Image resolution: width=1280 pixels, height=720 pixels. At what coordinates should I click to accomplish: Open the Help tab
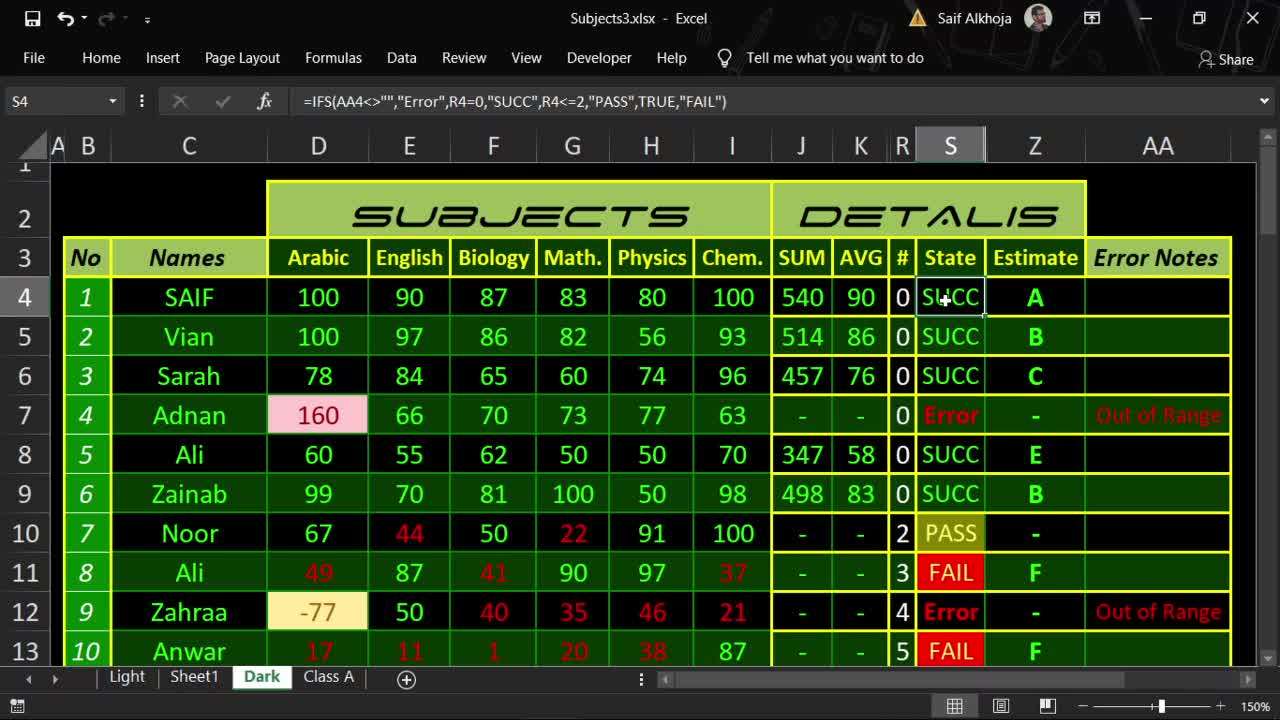[671, 58]
